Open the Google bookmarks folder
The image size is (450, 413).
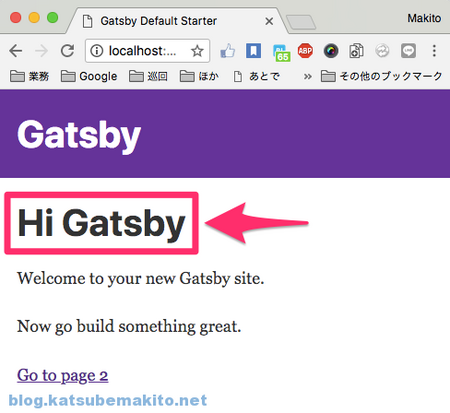(x=89, y=76)
